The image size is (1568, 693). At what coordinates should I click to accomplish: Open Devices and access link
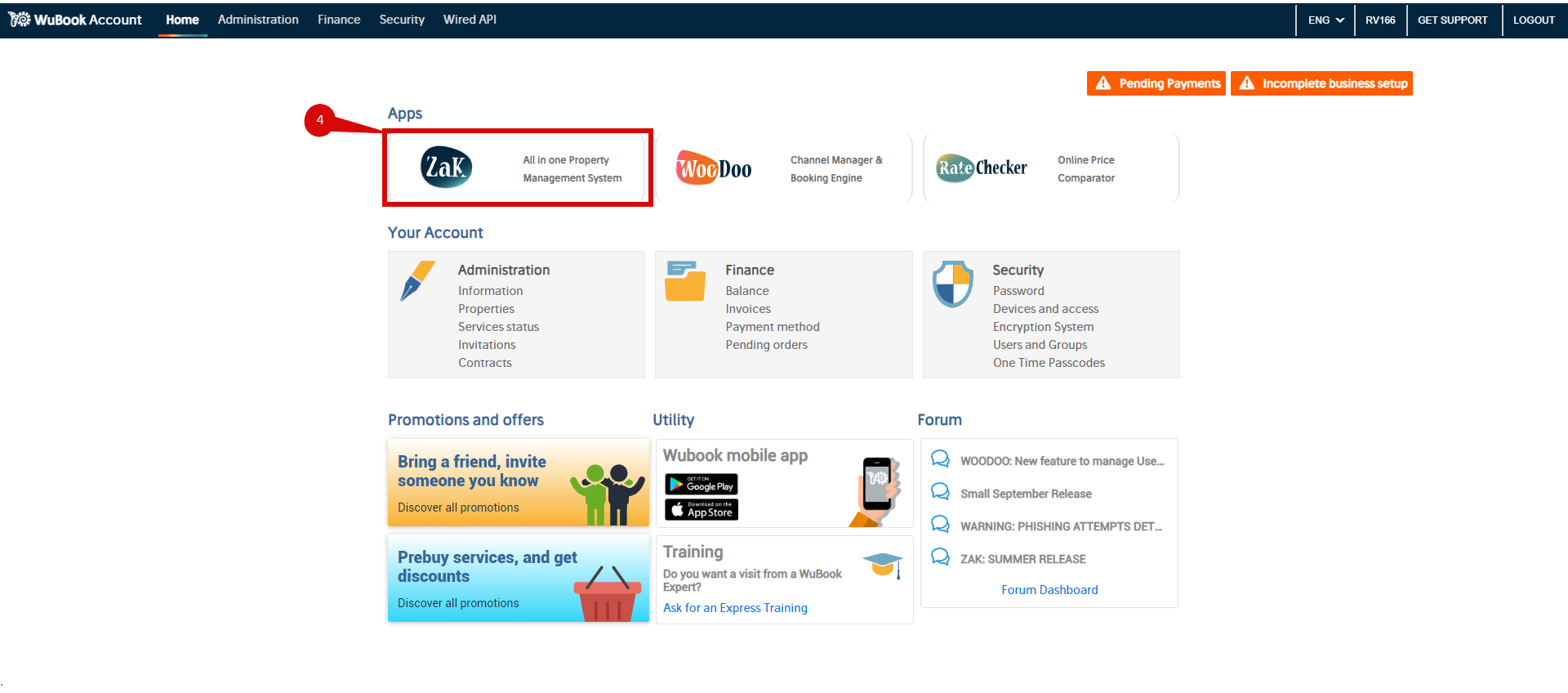(1046, 309)
